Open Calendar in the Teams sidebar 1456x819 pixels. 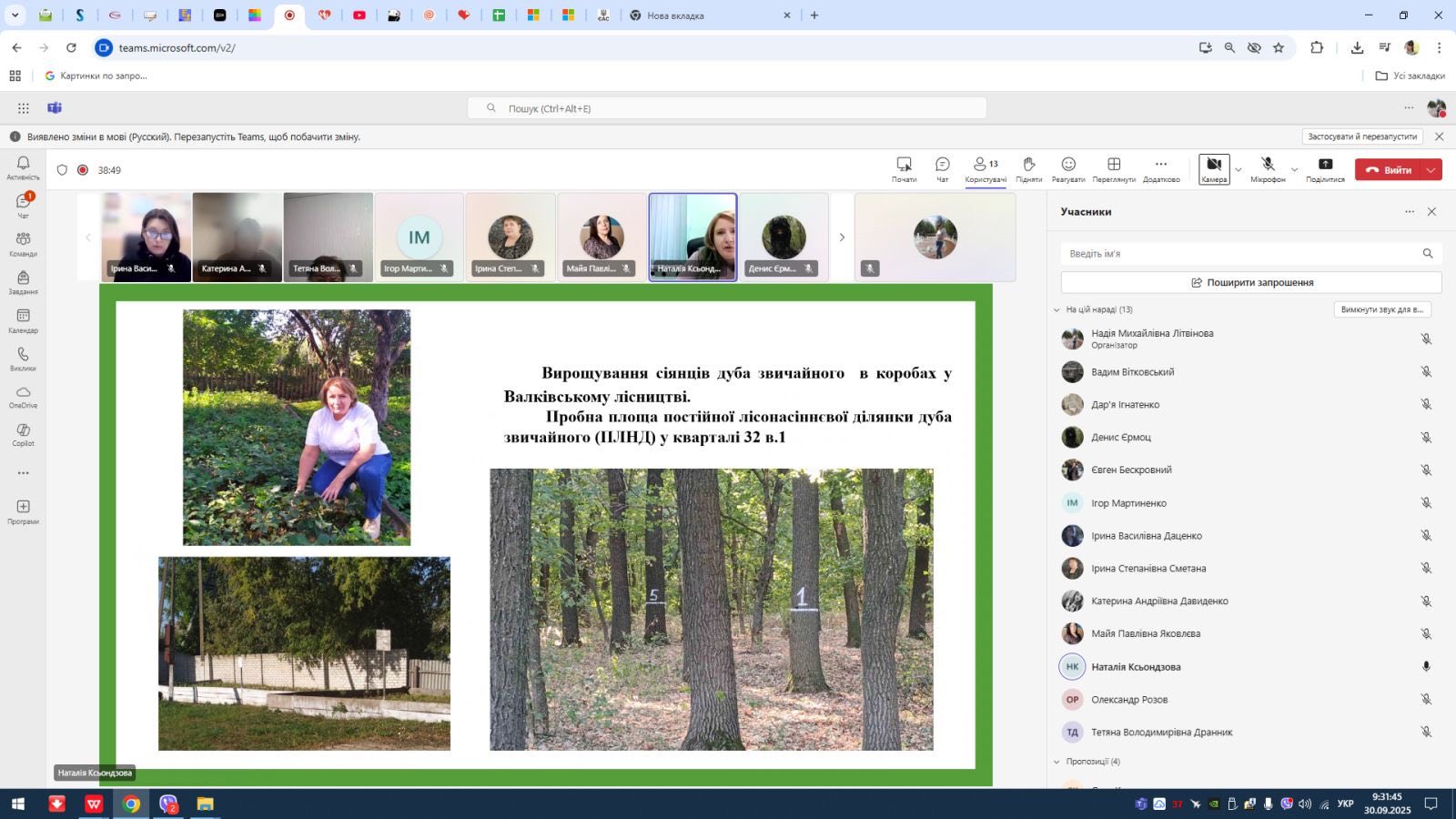(23, 320)
